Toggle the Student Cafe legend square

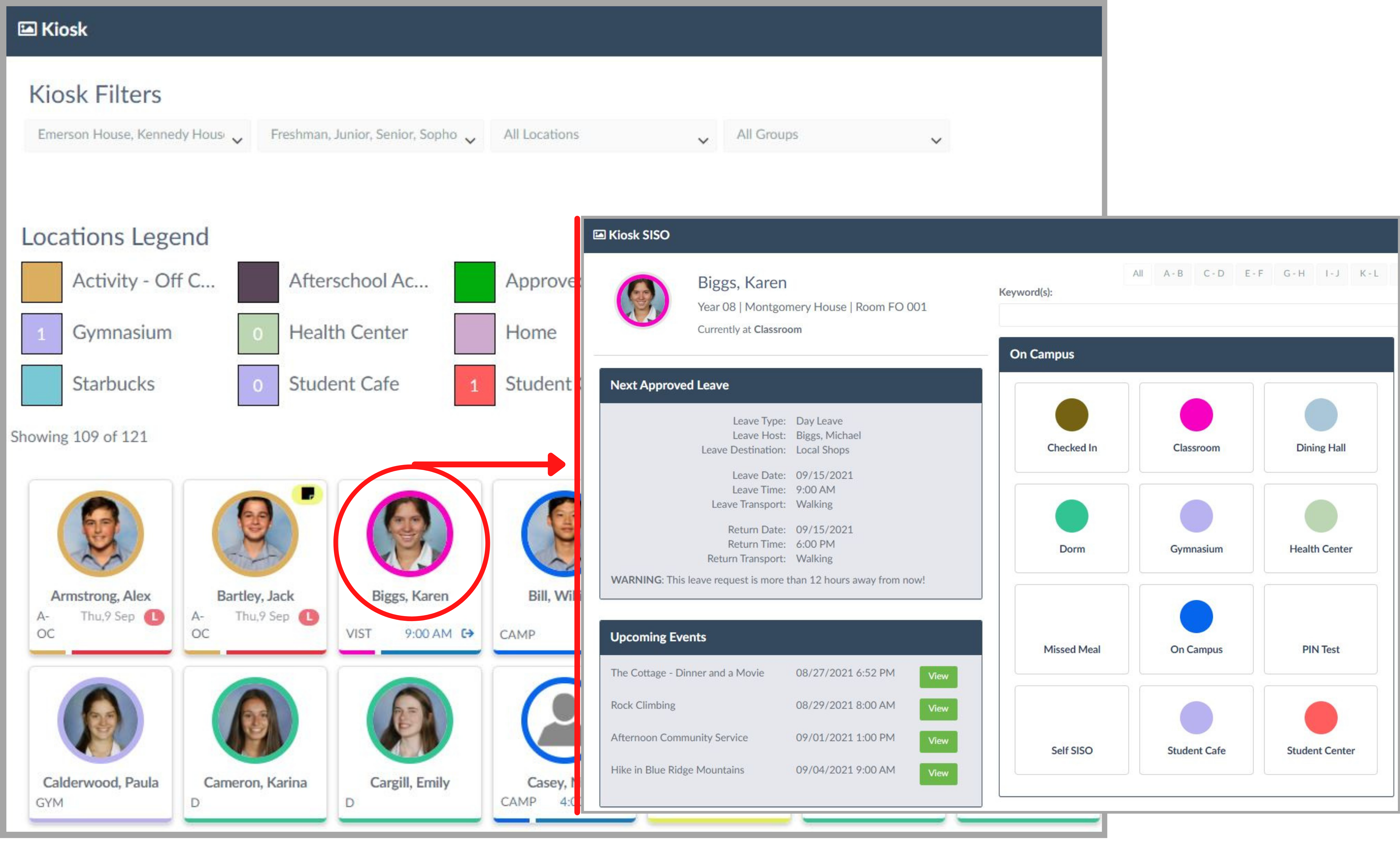pos(258,385)
